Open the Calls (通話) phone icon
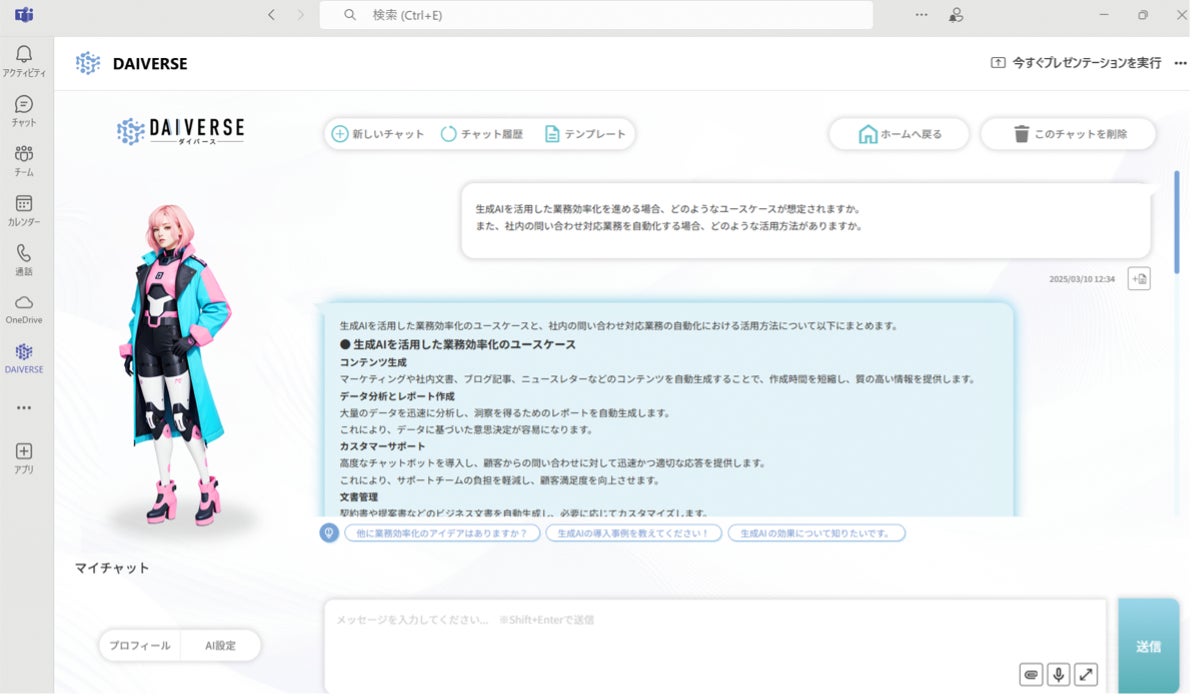Screen dimensions: 1194x696 (24, 253)
